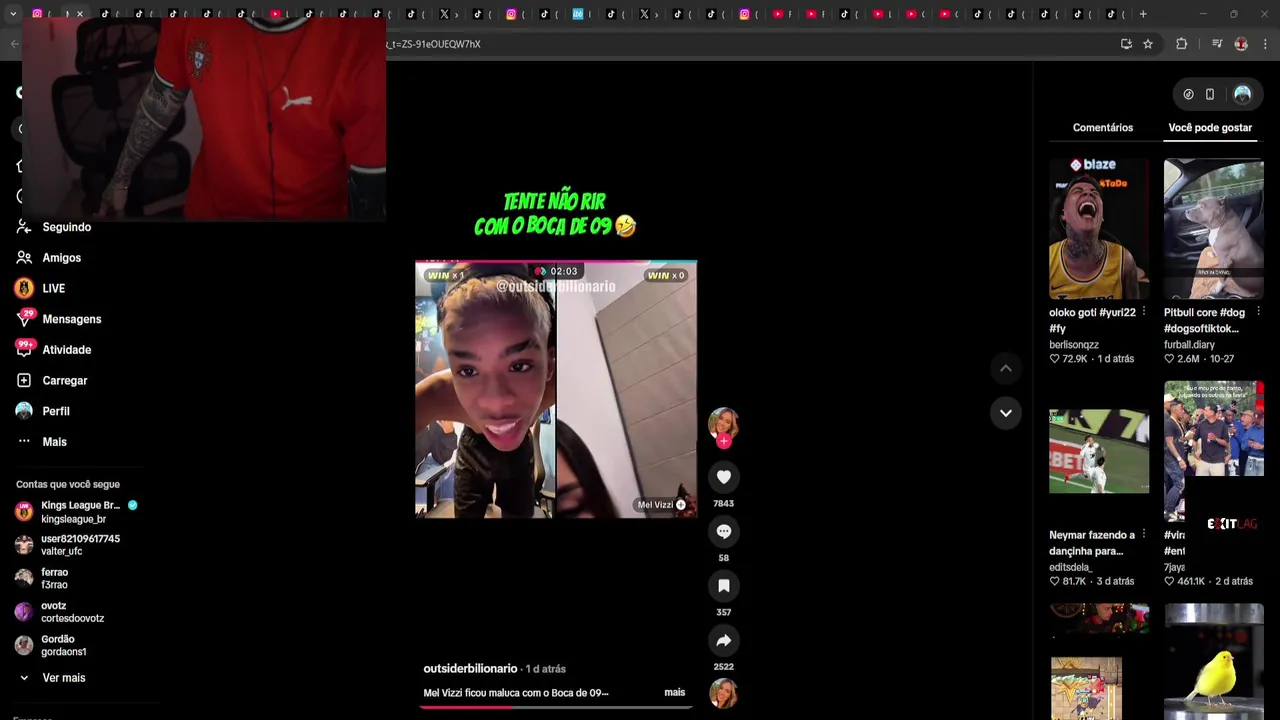Open comments via the speech bubble icon
The image size is (1280, 720).
click(x=724, y=531)
